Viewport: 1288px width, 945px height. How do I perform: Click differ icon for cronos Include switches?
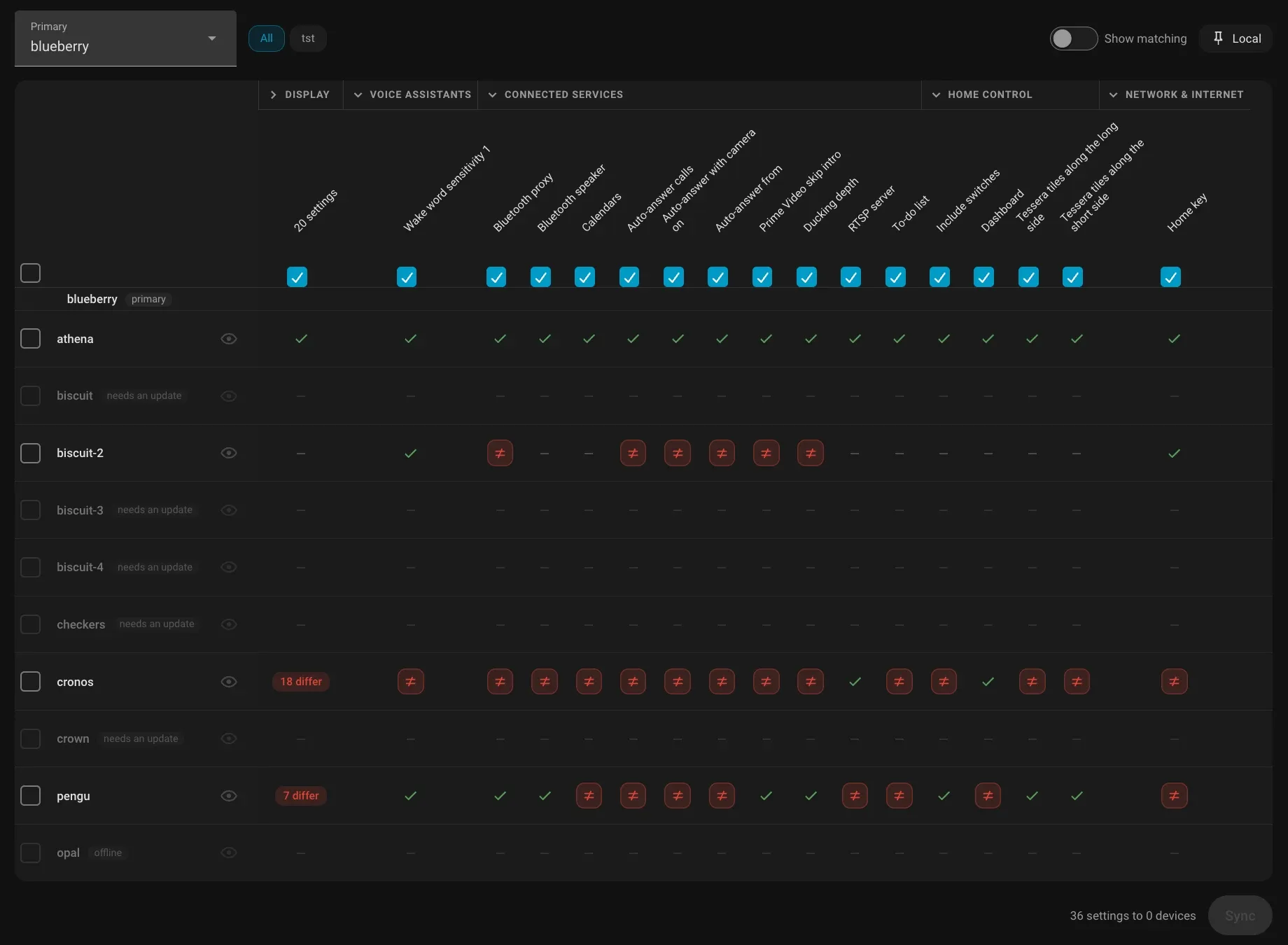click(944, 682)
